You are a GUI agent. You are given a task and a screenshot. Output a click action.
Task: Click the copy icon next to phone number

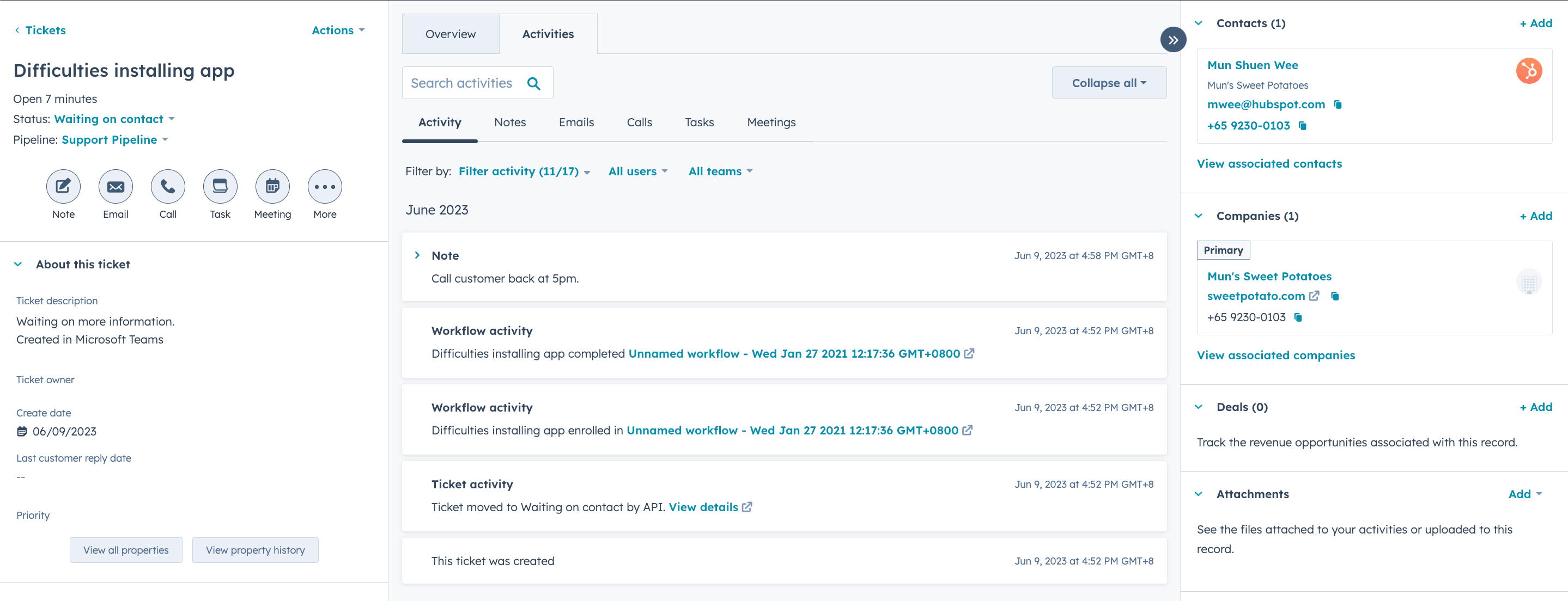(1302, 125)
